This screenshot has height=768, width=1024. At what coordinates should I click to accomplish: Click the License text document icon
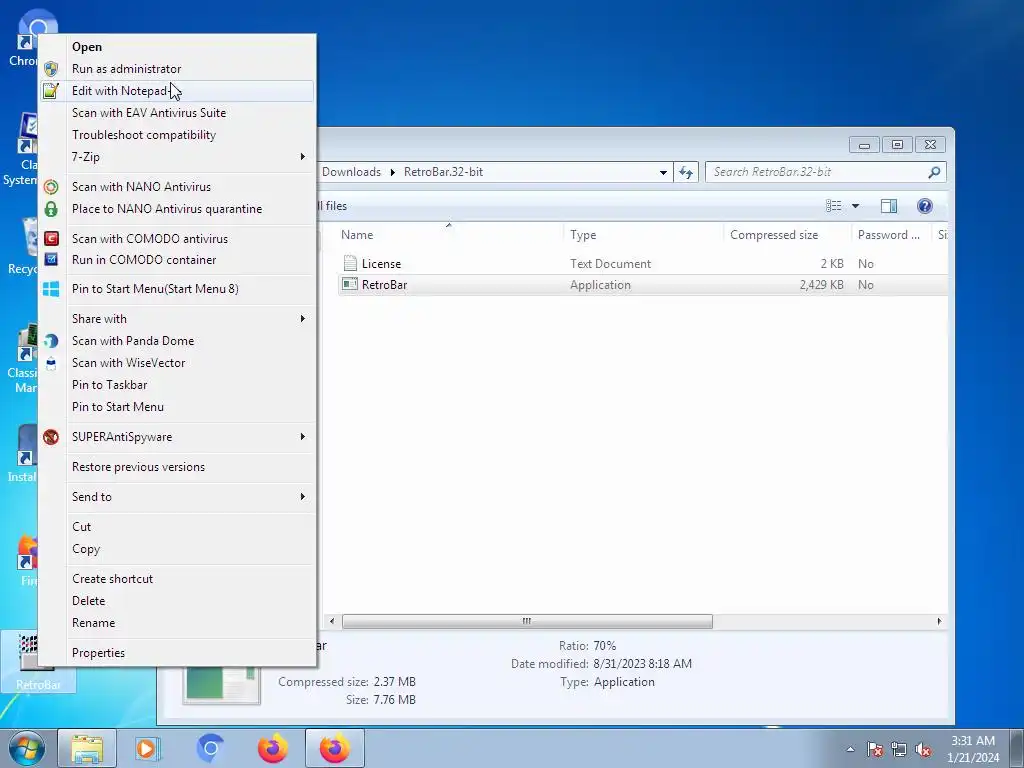click(350, 263)
